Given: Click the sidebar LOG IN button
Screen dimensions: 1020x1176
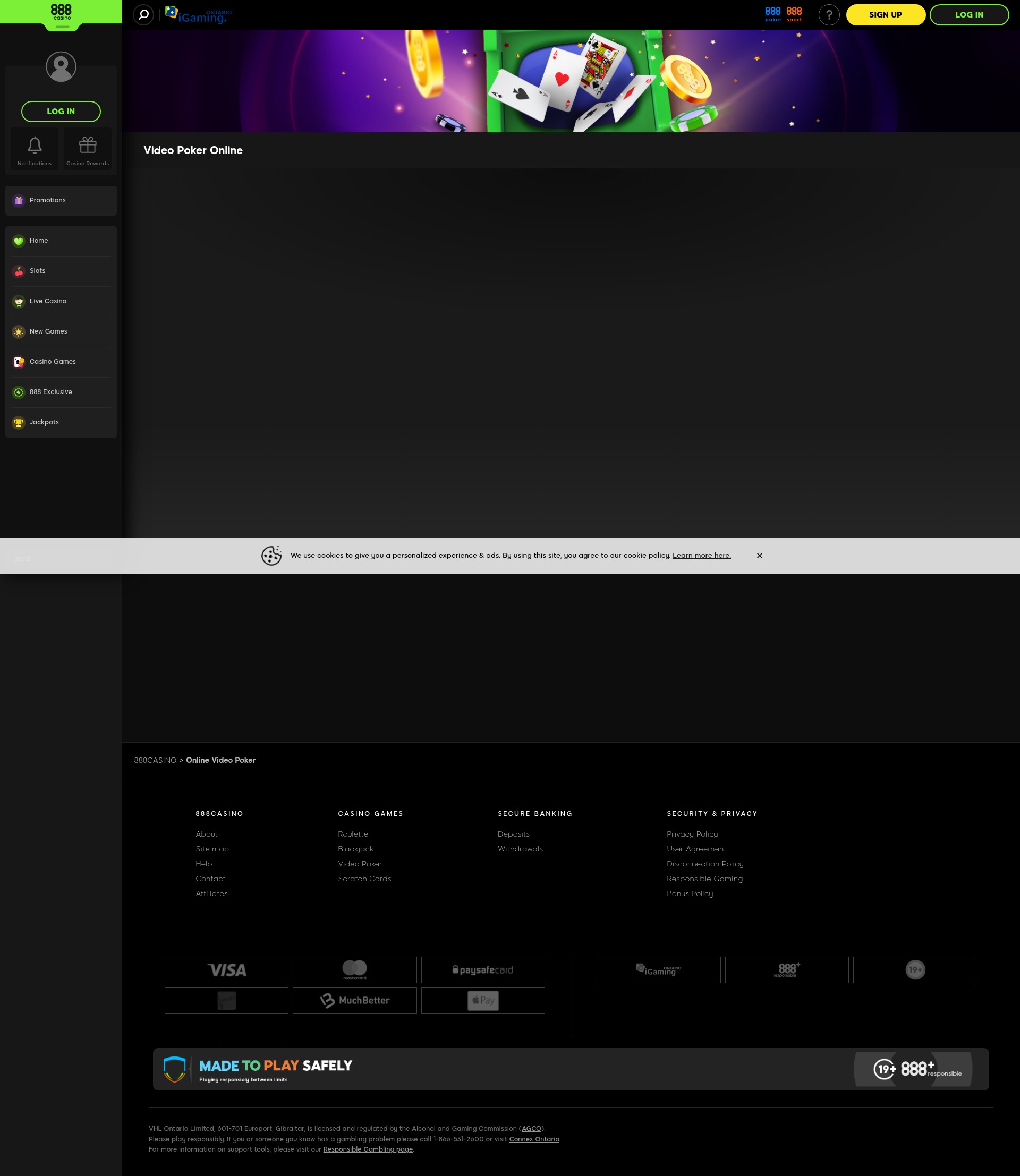Looking at the screenshot, I should [x=61, y=112].
